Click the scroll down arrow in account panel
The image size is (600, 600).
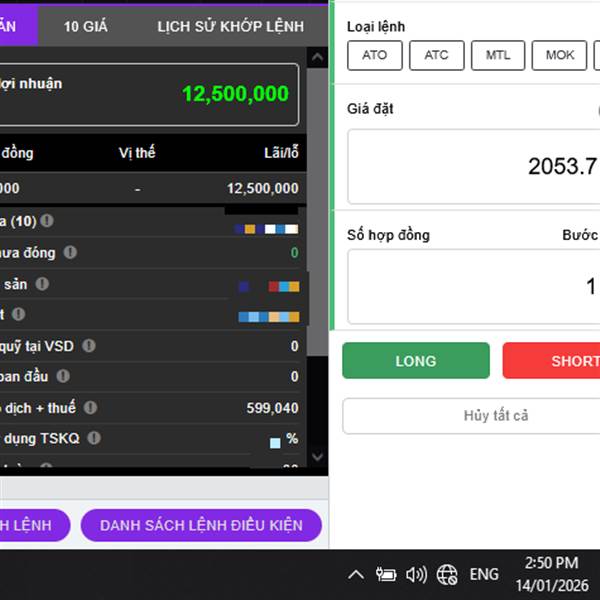coord(317,457)
